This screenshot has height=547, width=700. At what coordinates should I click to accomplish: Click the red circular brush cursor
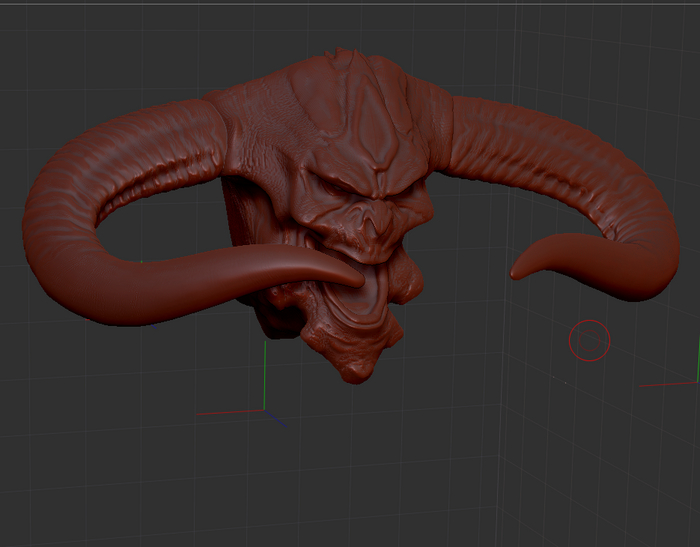point(589,340)
